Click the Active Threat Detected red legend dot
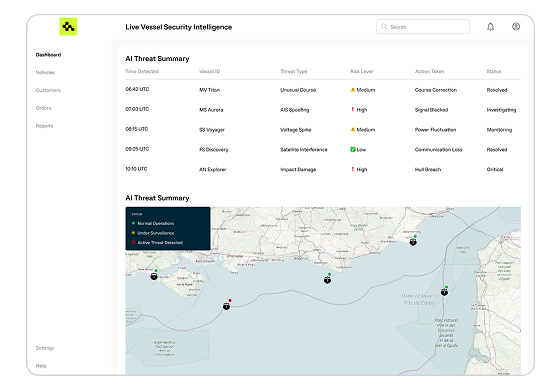The width and height of the screenshot is (560, 390). [133, 242]
